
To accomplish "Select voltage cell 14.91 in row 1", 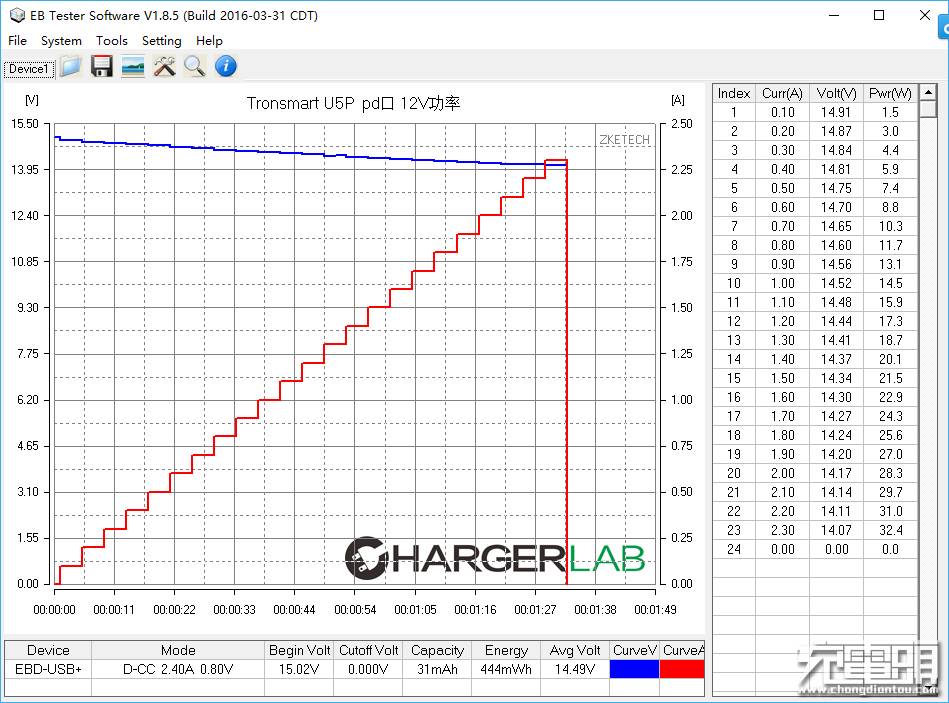I will 836,113.
